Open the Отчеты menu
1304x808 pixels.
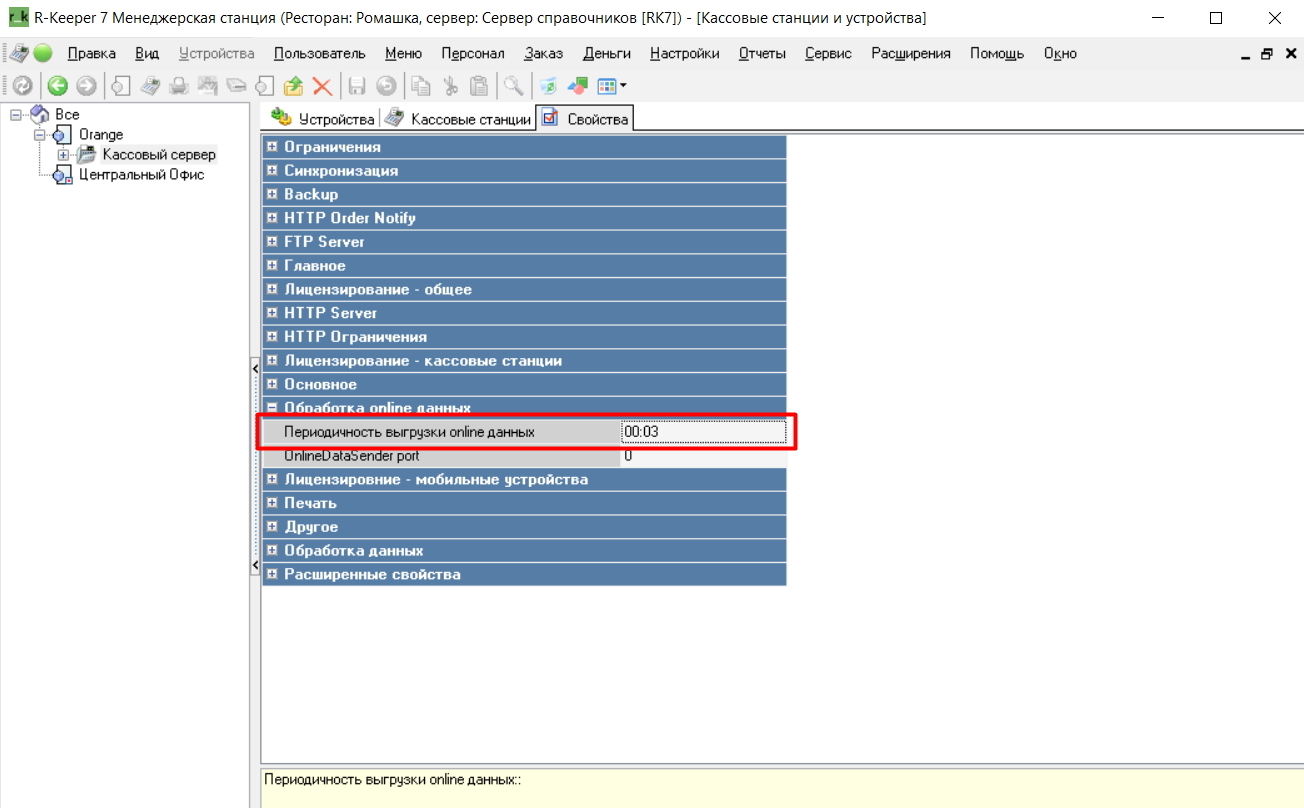(x=761, y=53)
